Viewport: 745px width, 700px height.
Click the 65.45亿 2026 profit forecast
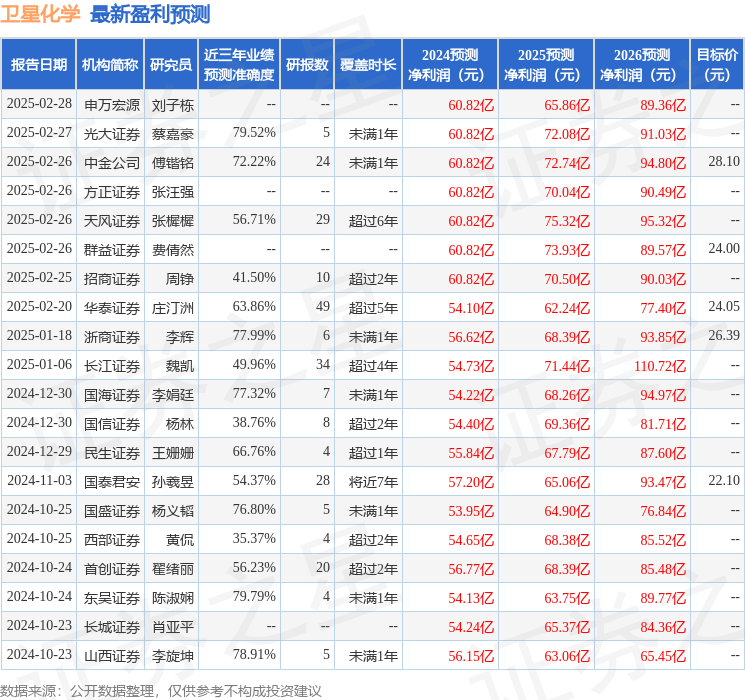pos(663,656)
